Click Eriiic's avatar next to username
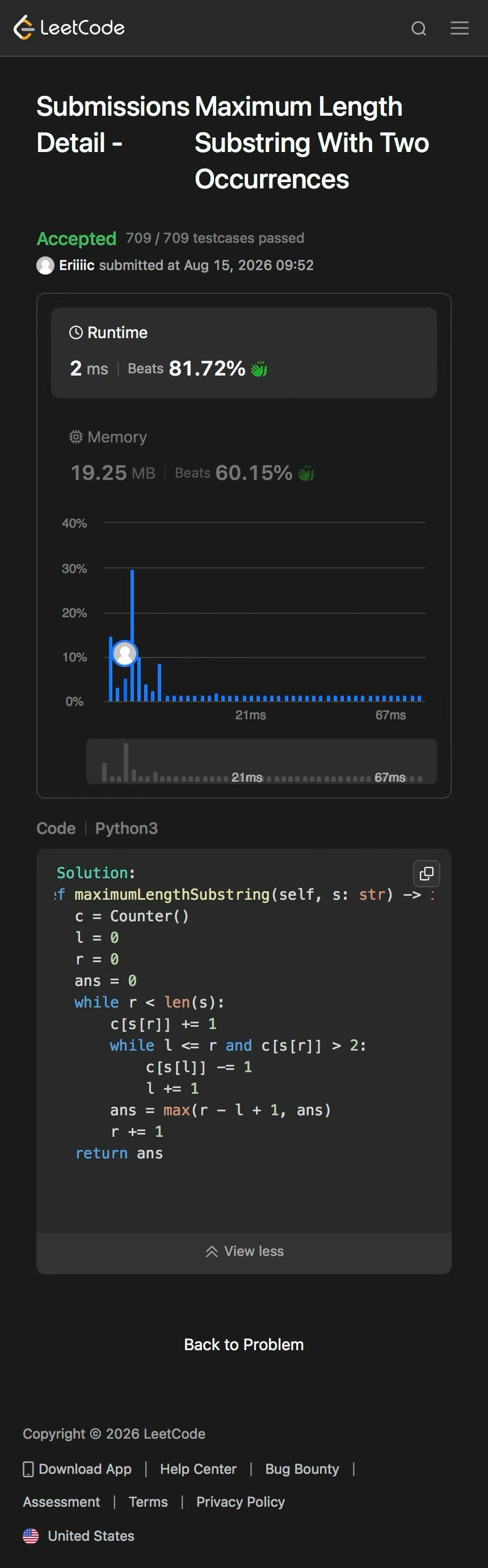The height and width of the screenshot is (1568, 488). tap(45, 265)
